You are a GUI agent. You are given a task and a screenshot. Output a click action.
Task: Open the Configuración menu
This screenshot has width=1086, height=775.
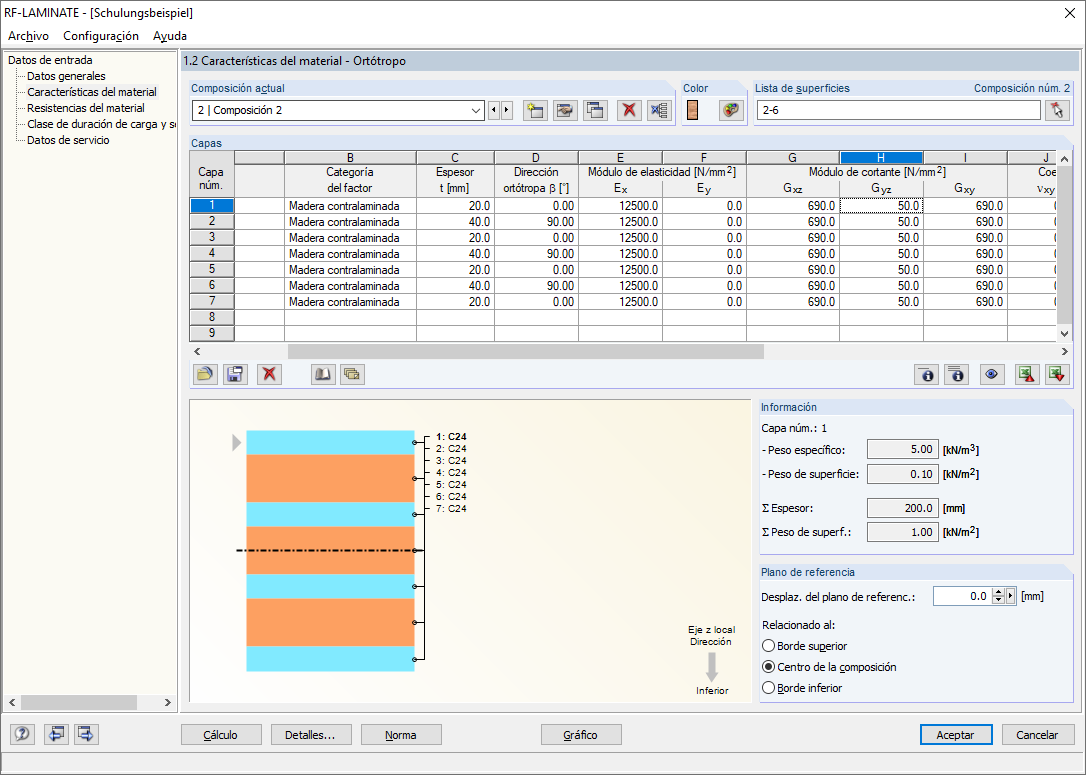(99, 35)
